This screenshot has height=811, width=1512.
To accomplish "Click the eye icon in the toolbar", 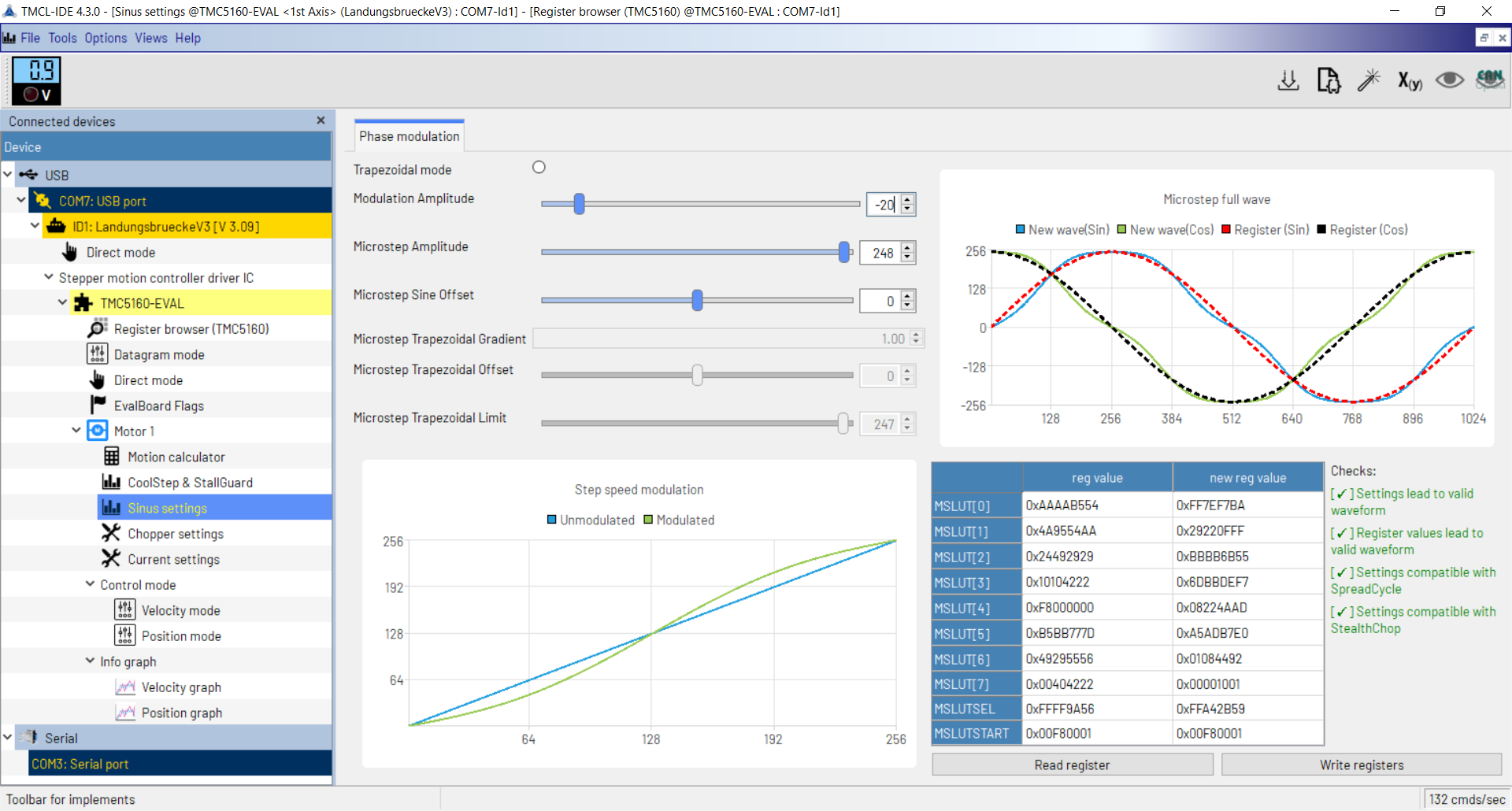I will point(1450,80).
